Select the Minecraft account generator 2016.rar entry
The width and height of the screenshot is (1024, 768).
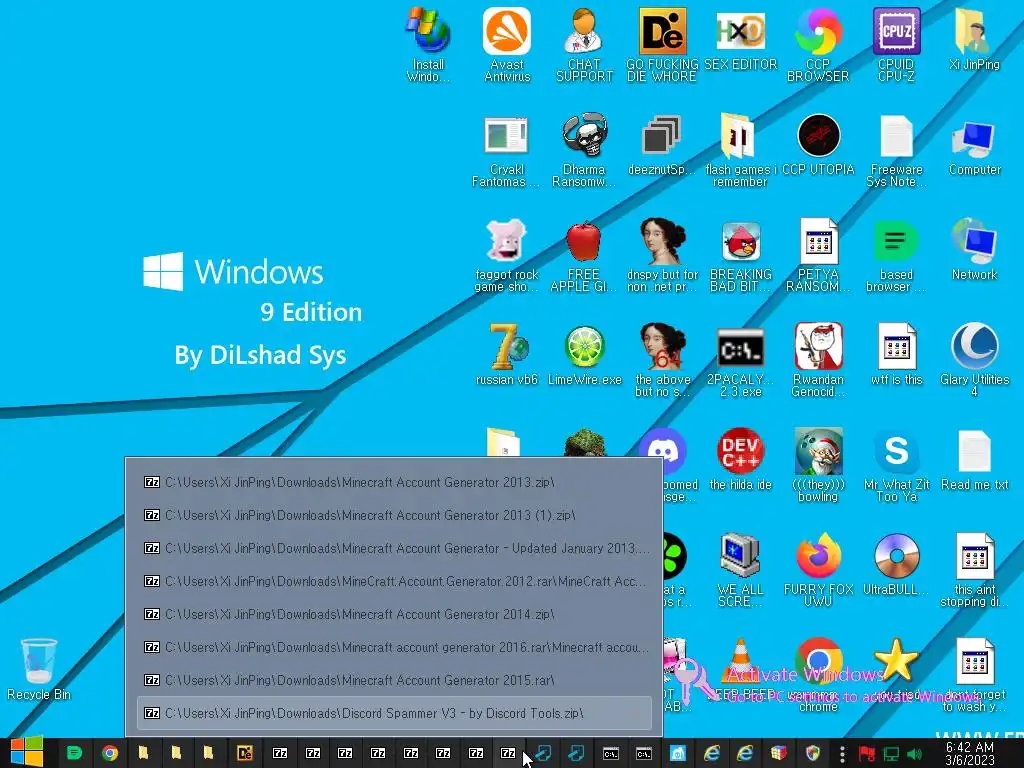coord(394,647)
